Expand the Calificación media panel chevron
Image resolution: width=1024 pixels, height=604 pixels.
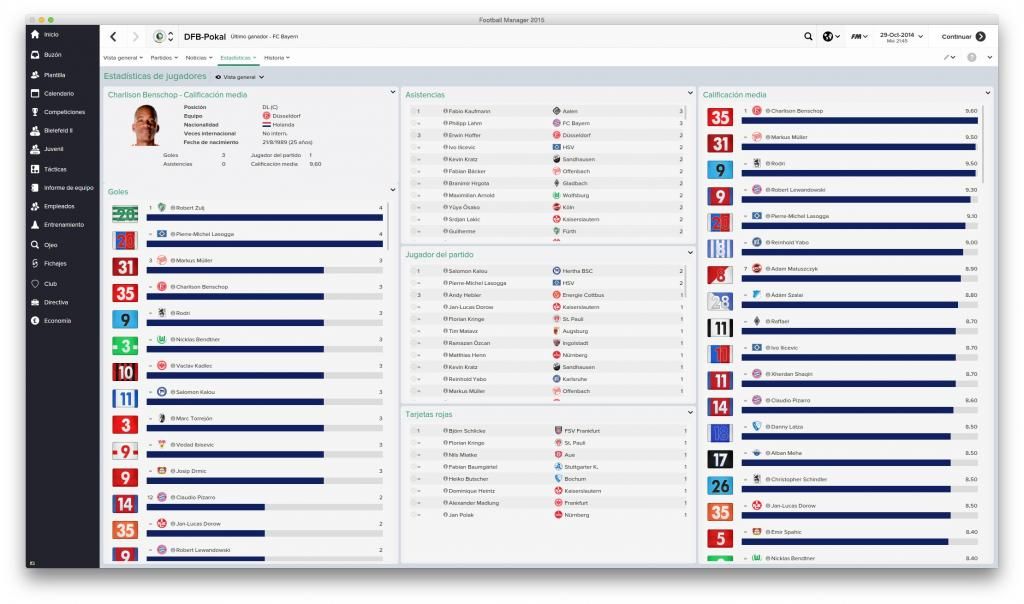pos(987,93)
